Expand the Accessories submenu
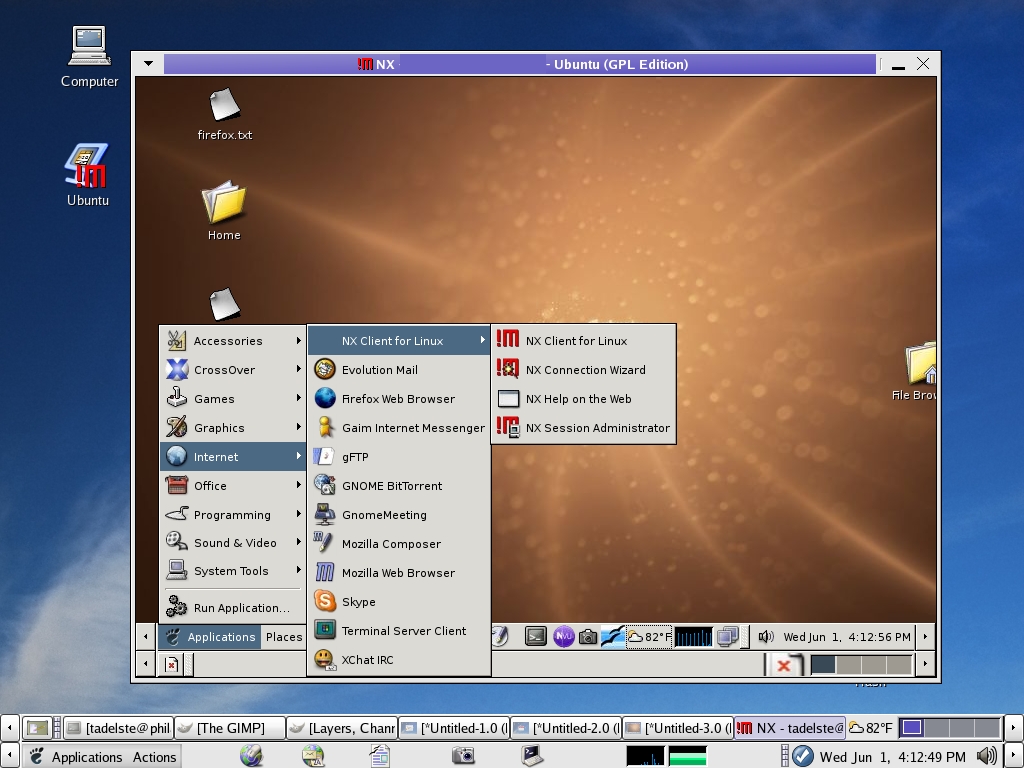 pos(228,341)
